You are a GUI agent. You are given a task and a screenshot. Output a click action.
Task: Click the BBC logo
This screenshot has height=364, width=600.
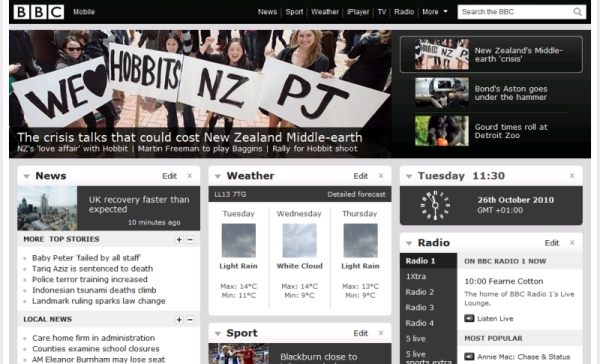click(39, 12)
